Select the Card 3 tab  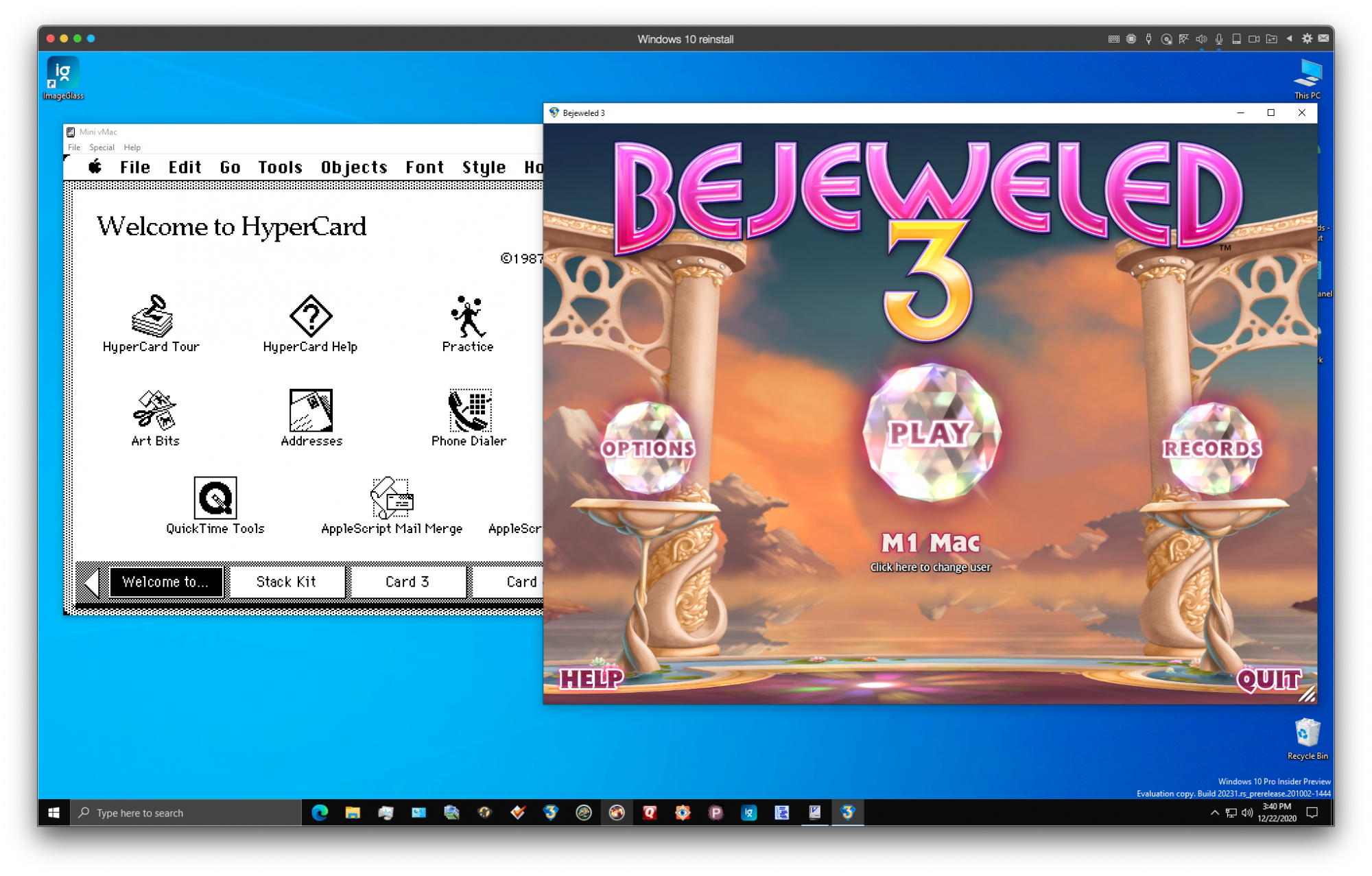pyautogui.click(x=407, y=582)
